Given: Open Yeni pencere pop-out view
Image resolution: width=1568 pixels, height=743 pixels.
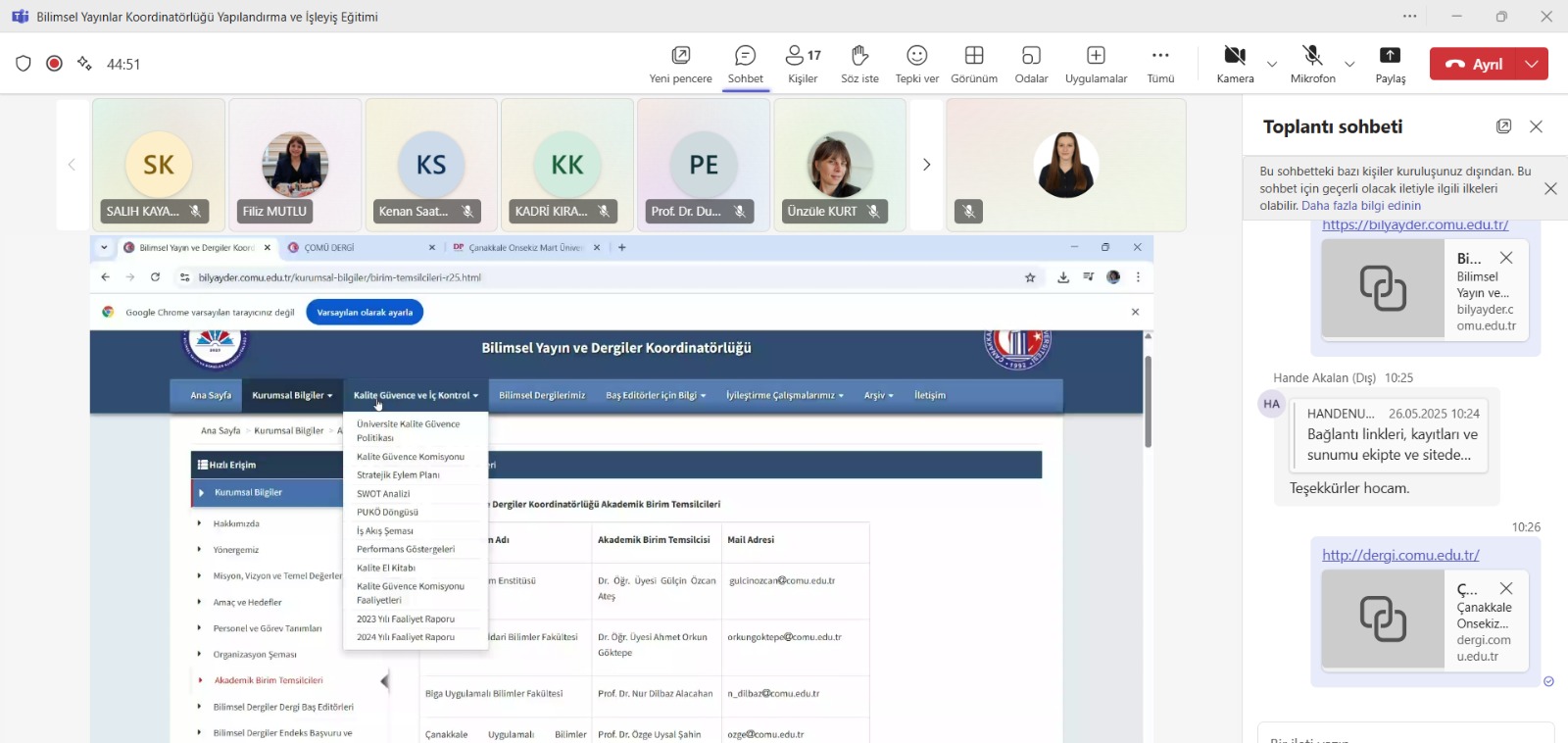Looking at the screenshot, I should [x=680, y=64].
